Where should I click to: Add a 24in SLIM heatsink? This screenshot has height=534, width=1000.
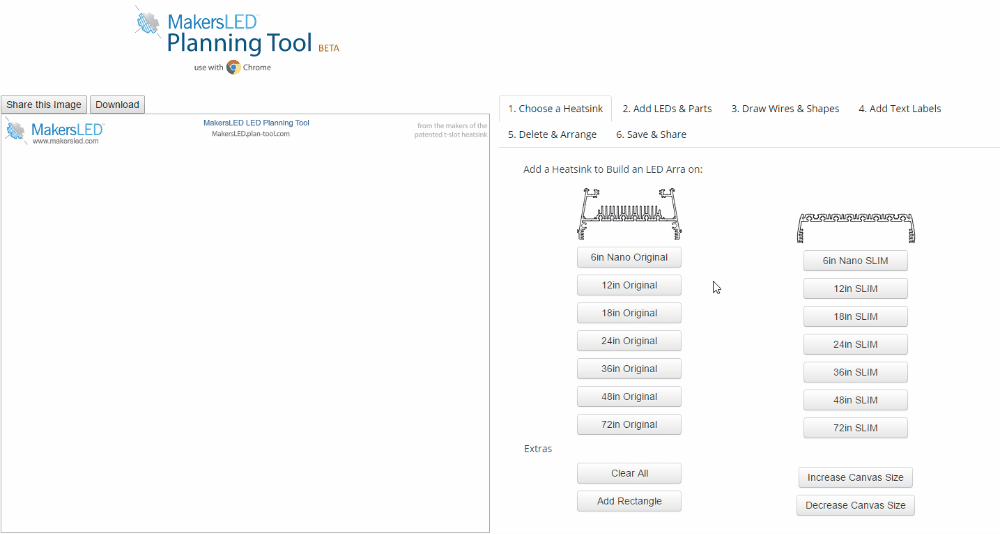[x=855, y=345]
